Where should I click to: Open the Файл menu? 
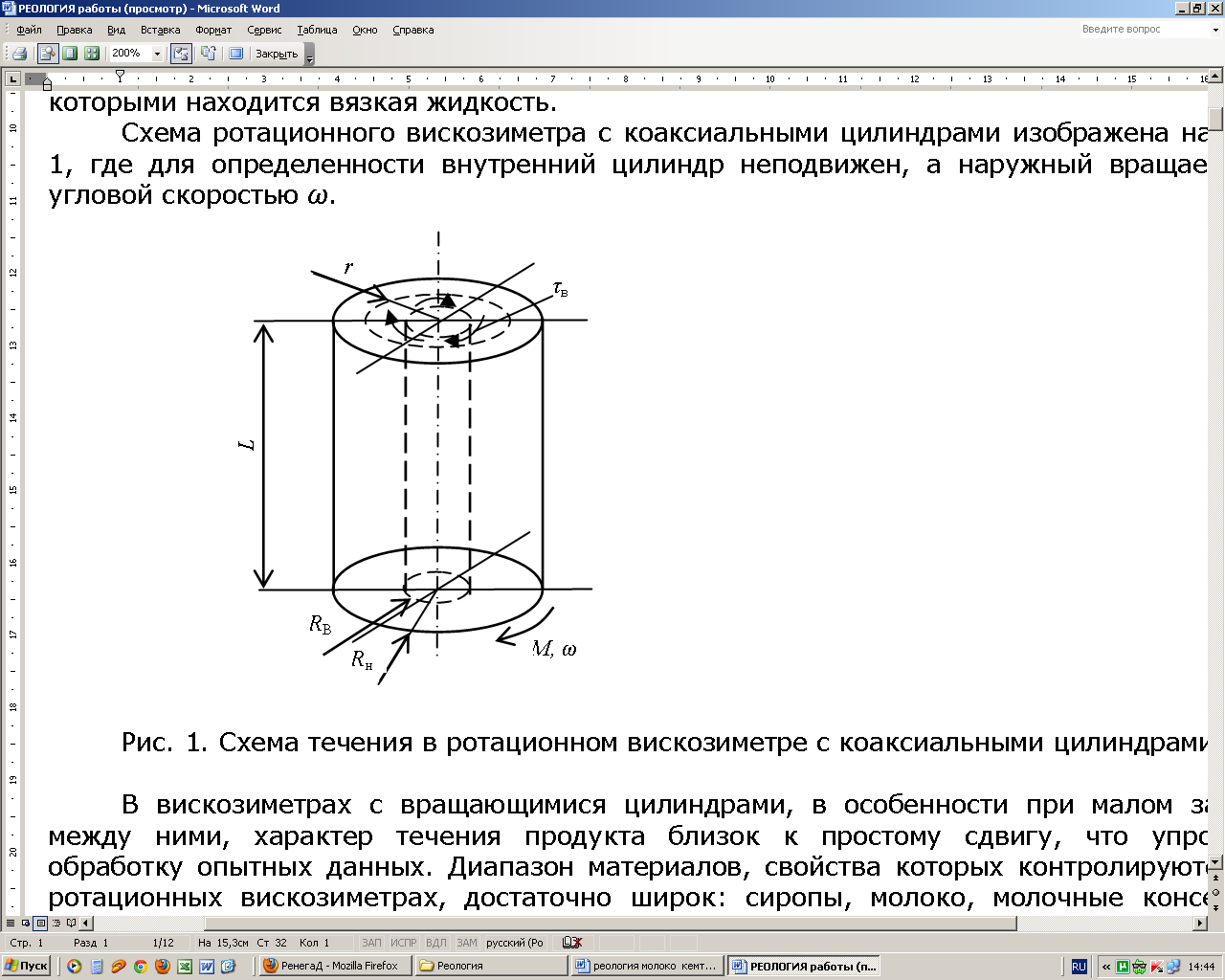pyautogui.click(x=29, y=30)
